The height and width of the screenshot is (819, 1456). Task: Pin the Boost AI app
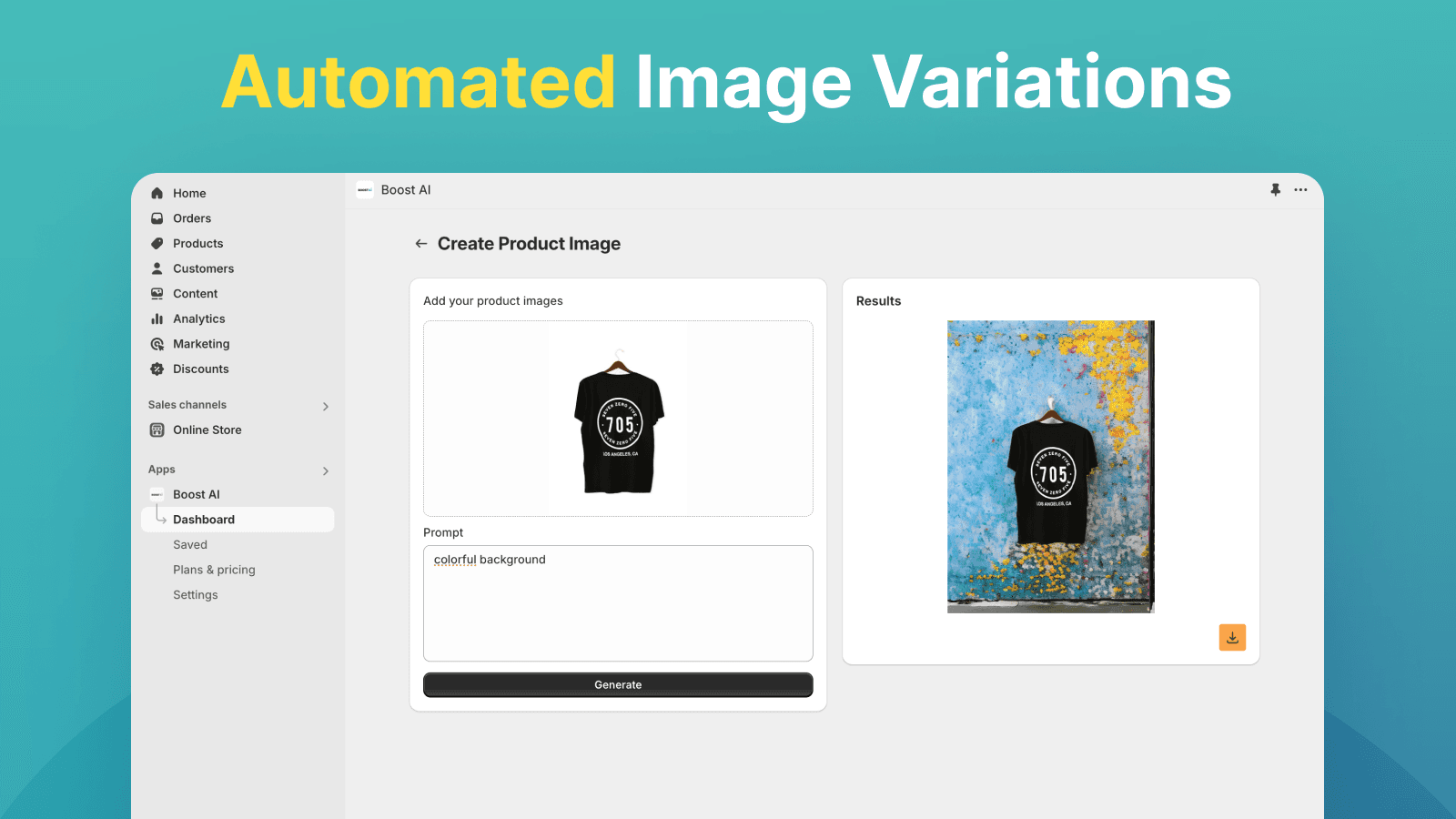click(1275, 189)
